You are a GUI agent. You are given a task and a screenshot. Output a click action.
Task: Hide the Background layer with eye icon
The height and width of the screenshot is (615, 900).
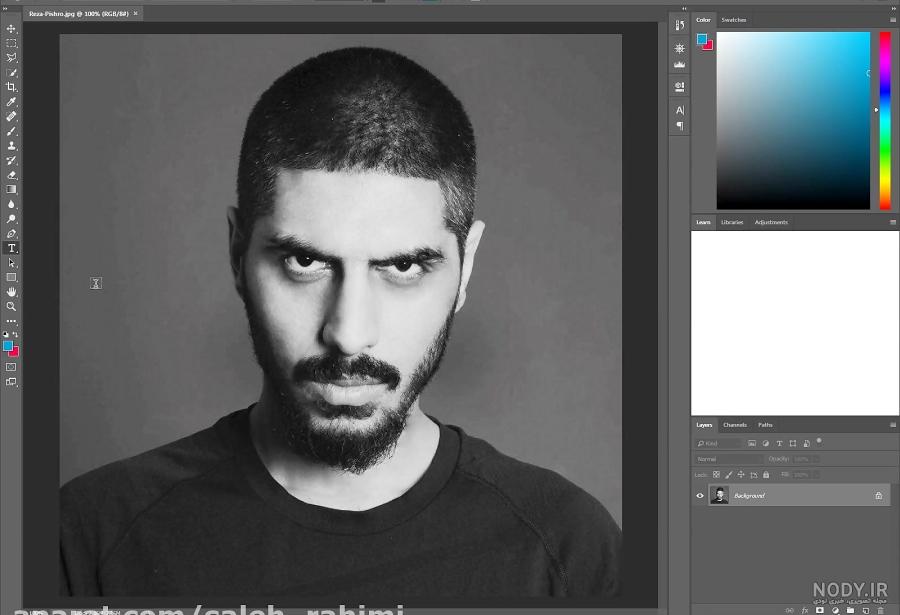point(700,496)
